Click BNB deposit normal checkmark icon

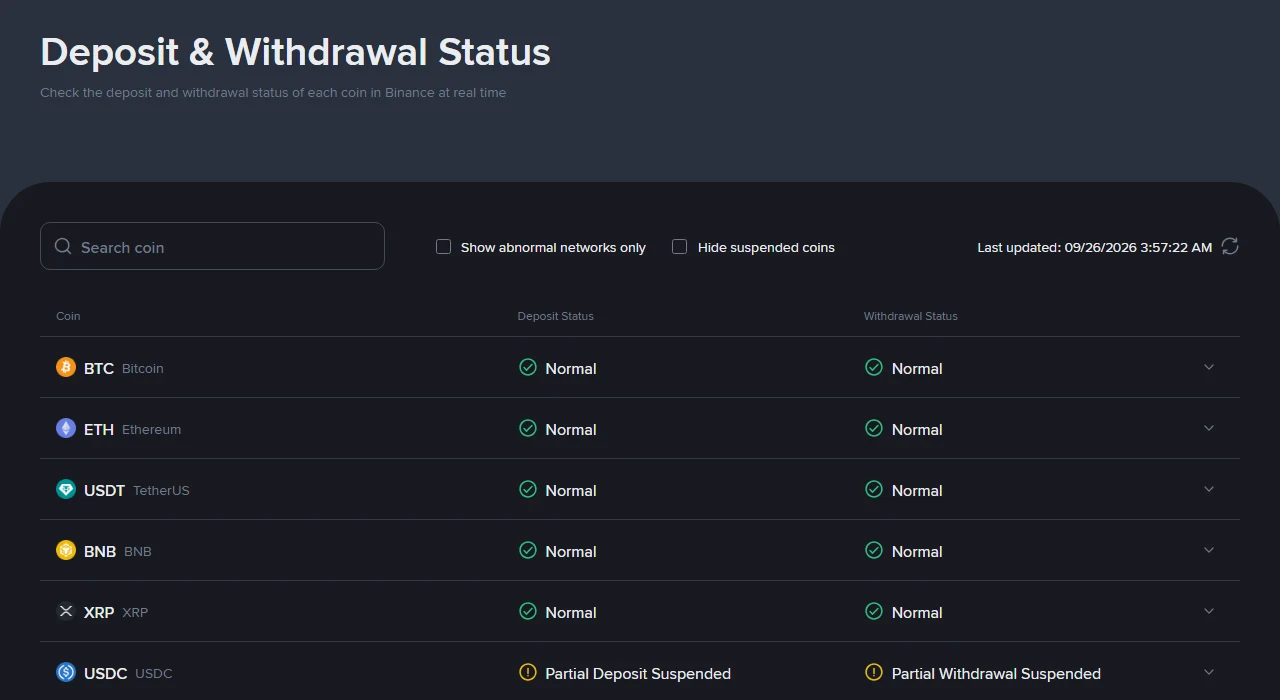point(528,550)
